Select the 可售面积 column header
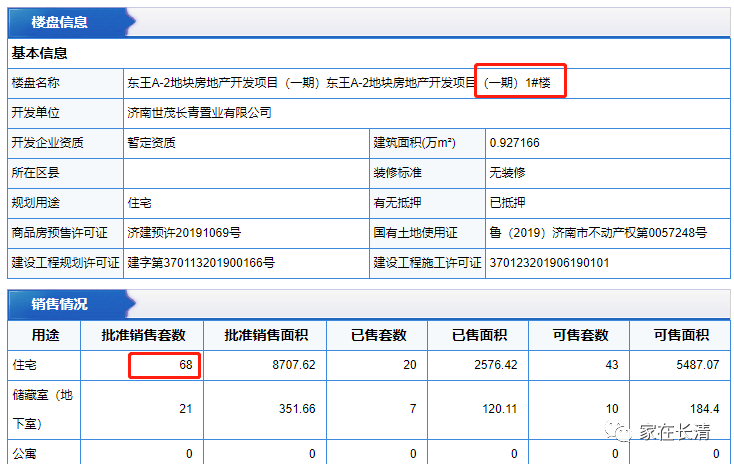 pyautogui.click(x=681, y=335)
